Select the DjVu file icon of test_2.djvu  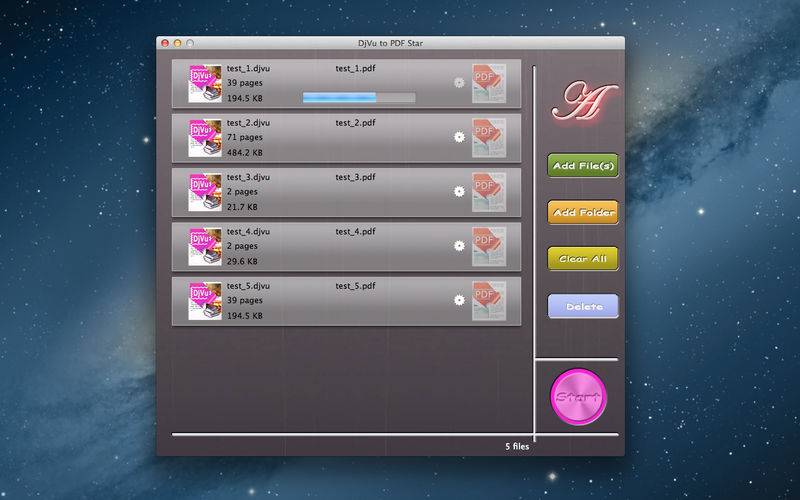click(x=205, y=138)
